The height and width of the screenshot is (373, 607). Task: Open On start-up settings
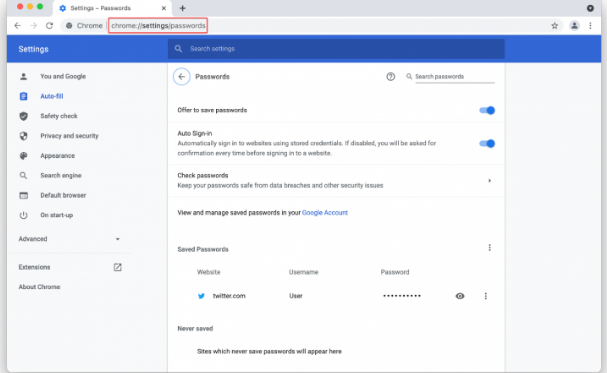57,215
